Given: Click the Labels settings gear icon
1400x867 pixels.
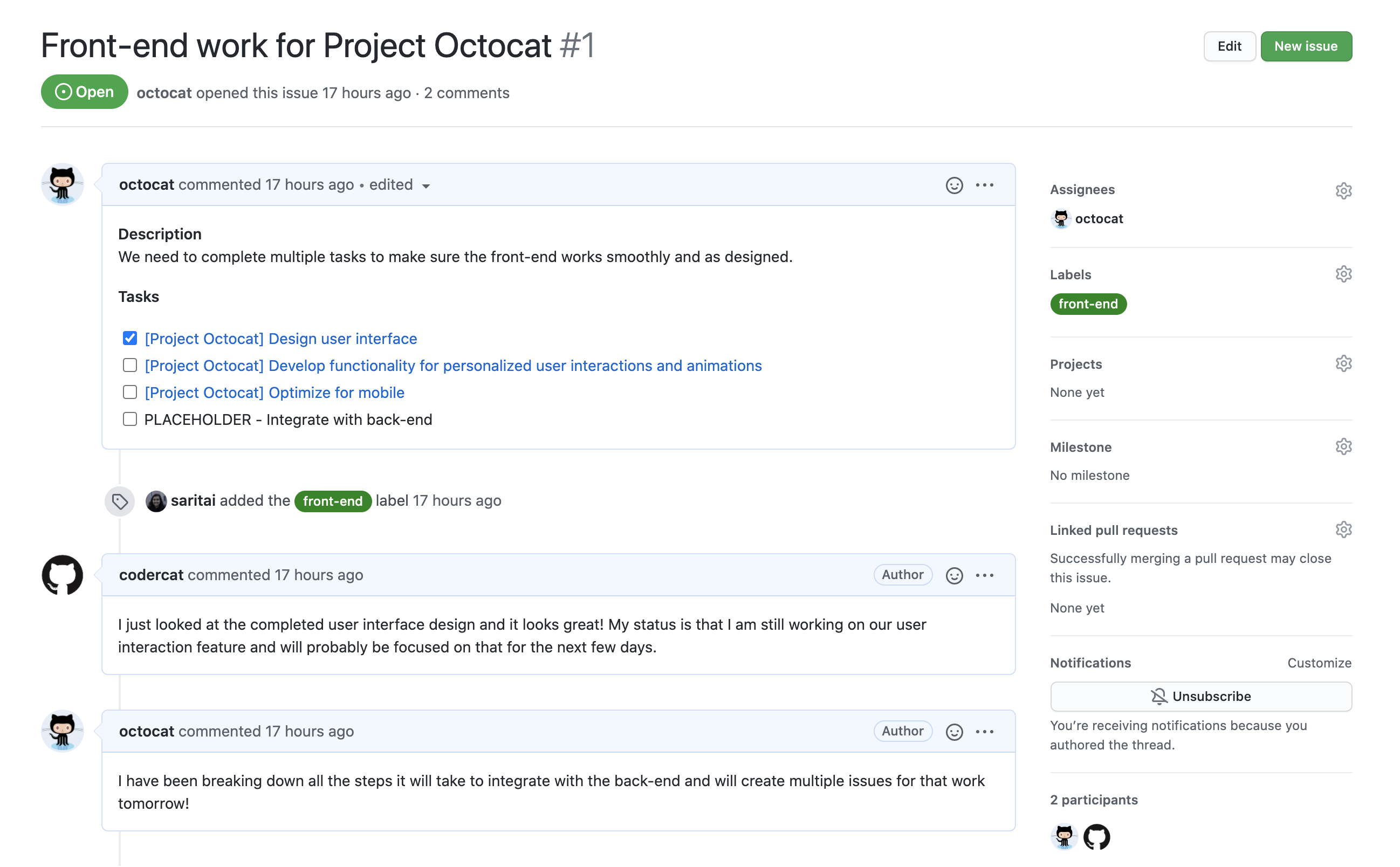Looking at the screenshot, I should point(1343,273).
